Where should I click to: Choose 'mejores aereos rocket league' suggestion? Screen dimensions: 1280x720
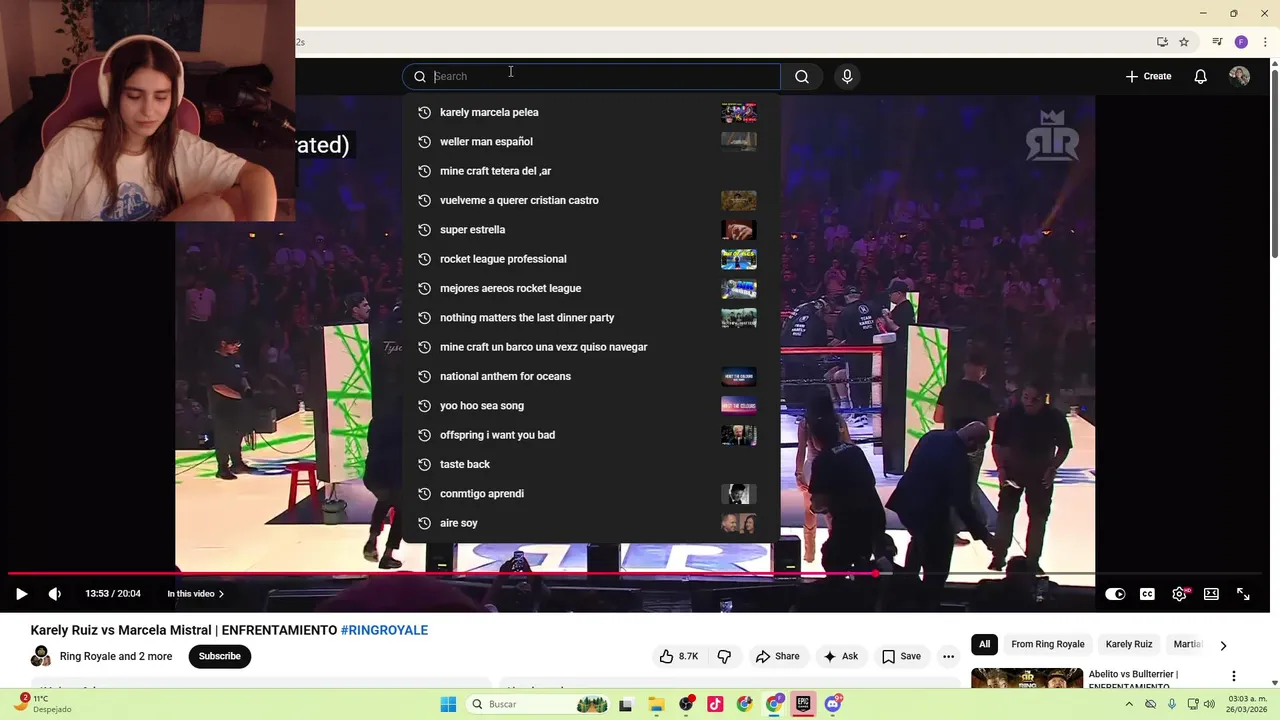click(591, 288)
